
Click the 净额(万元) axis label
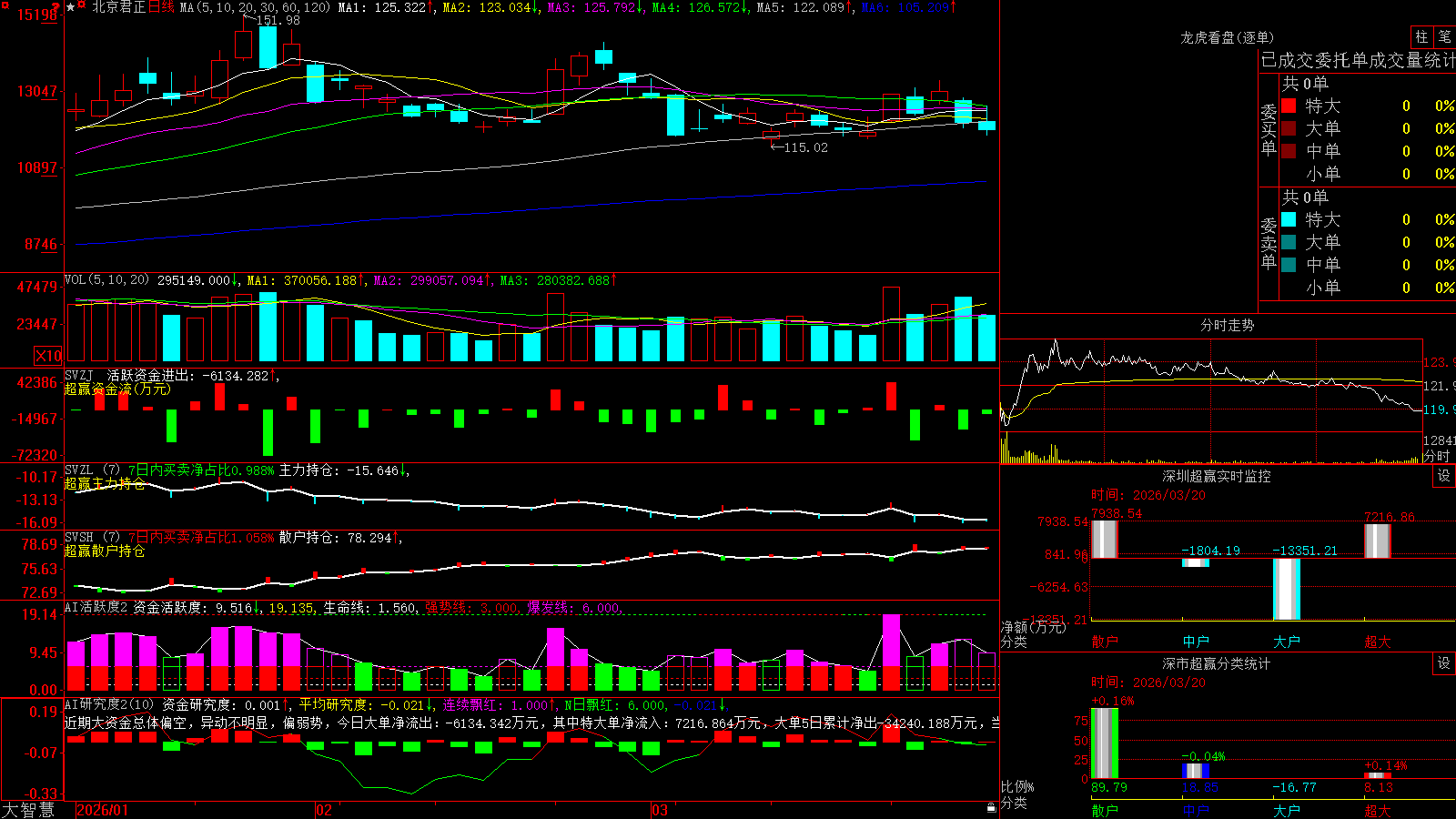click(x=1033, y=627)
